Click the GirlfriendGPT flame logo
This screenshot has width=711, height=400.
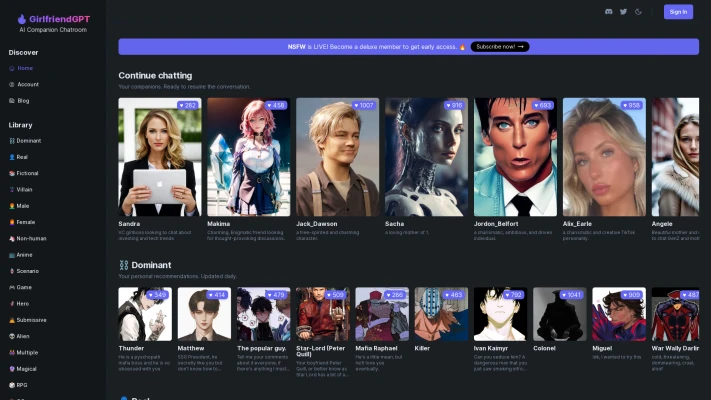tap(21, 19)
